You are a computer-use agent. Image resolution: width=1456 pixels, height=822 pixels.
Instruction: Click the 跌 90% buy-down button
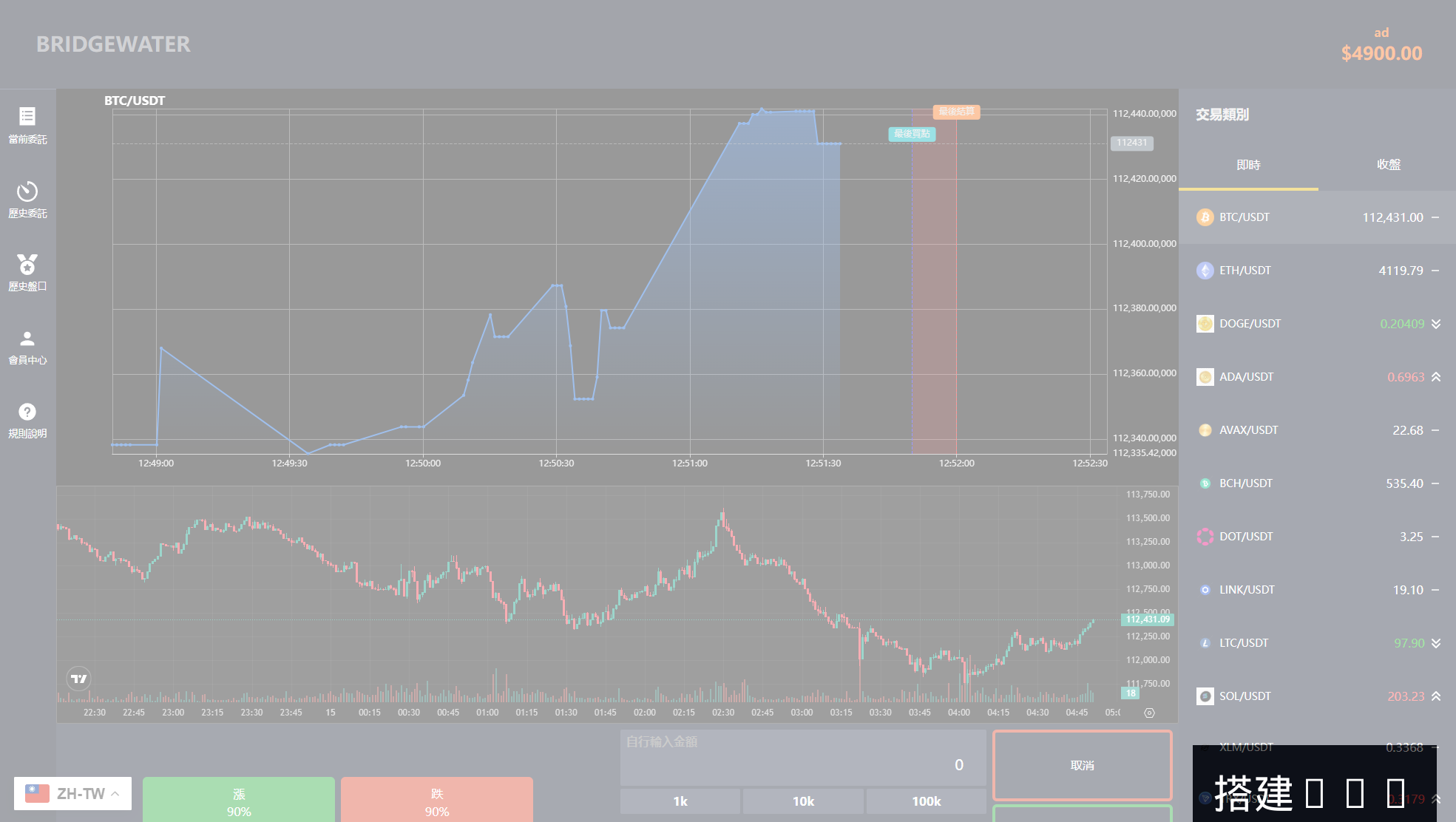[x=437, y=800]
